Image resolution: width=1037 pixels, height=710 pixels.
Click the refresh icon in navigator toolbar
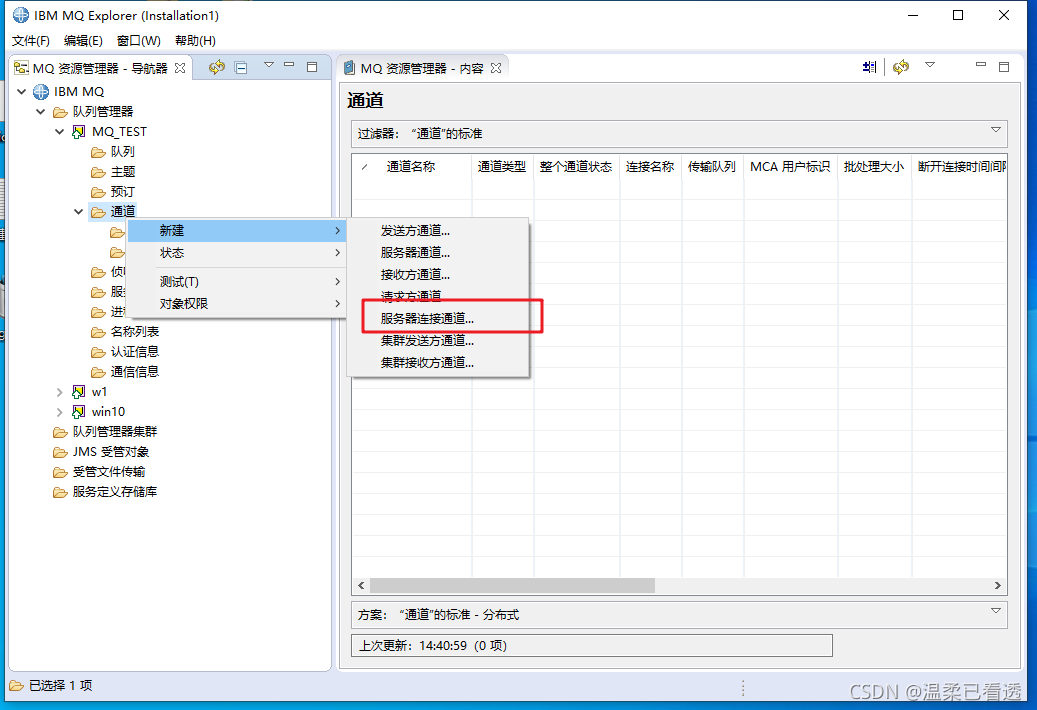[x=217, y=67]
